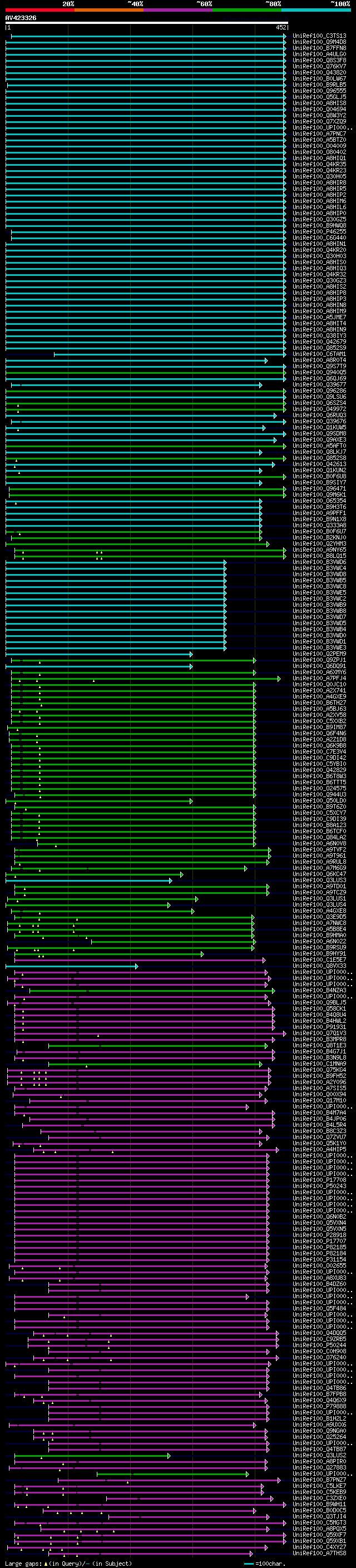Select the label UniRef100_Q9BLJ5

[x=319, y=1002]
